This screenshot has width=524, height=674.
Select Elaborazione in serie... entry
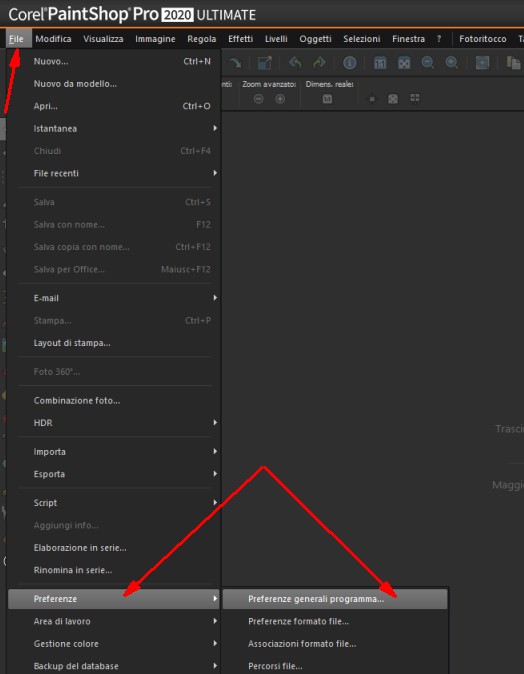pos(114,548)
